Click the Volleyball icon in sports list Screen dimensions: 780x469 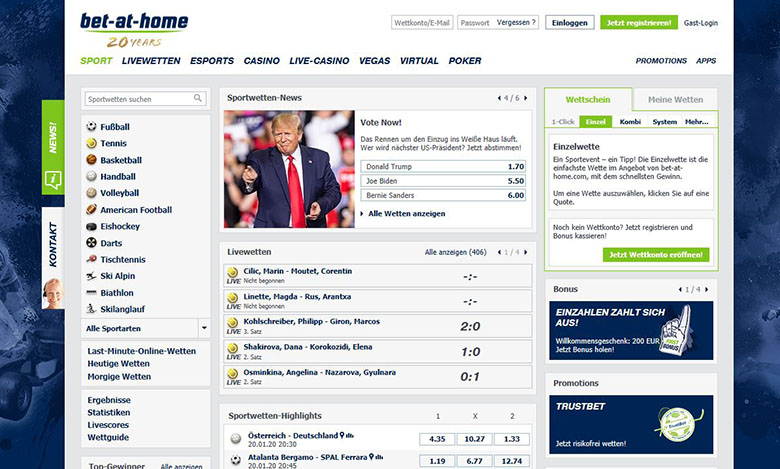tap(91, 192)
